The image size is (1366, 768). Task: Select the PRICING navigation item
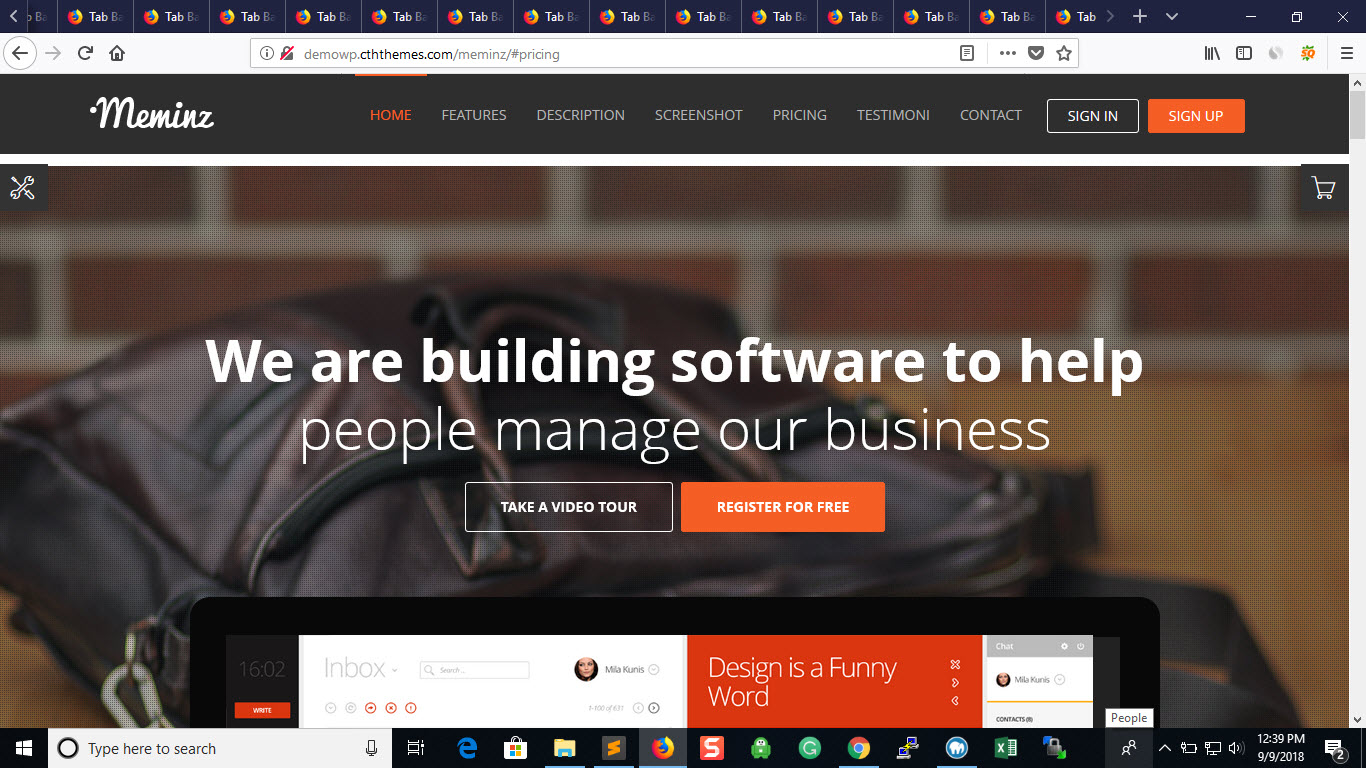pos(800,115)
